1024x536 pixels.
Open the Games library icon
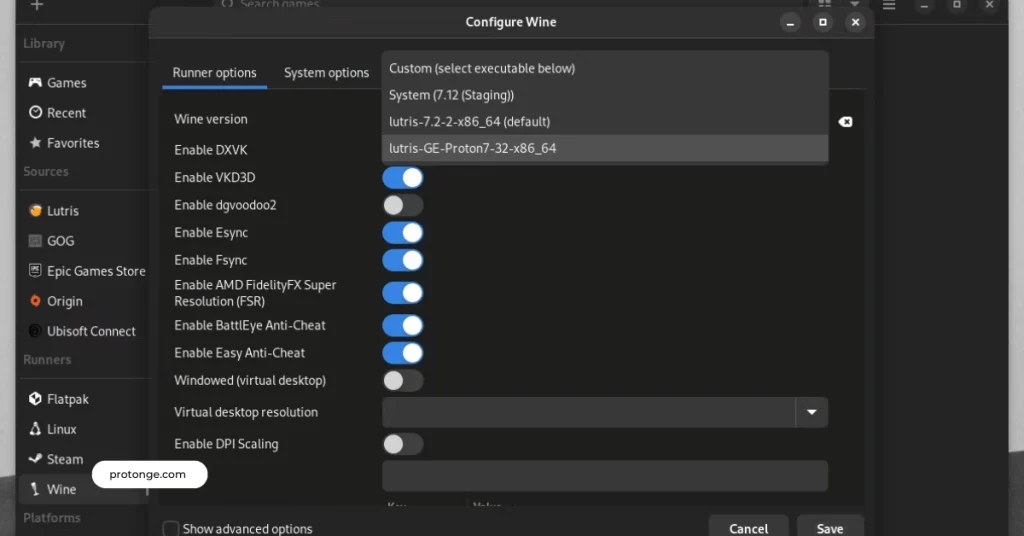(x=36, y=83)
